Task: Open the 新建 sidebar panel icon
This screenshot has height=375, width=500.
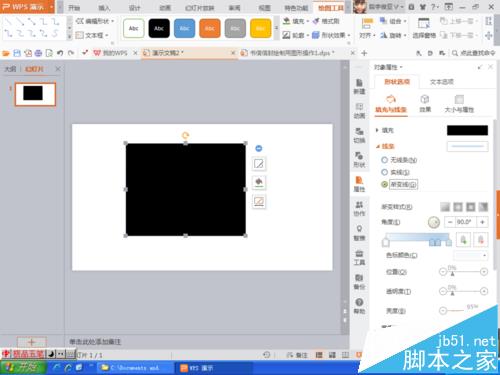Action: (359, 86)
